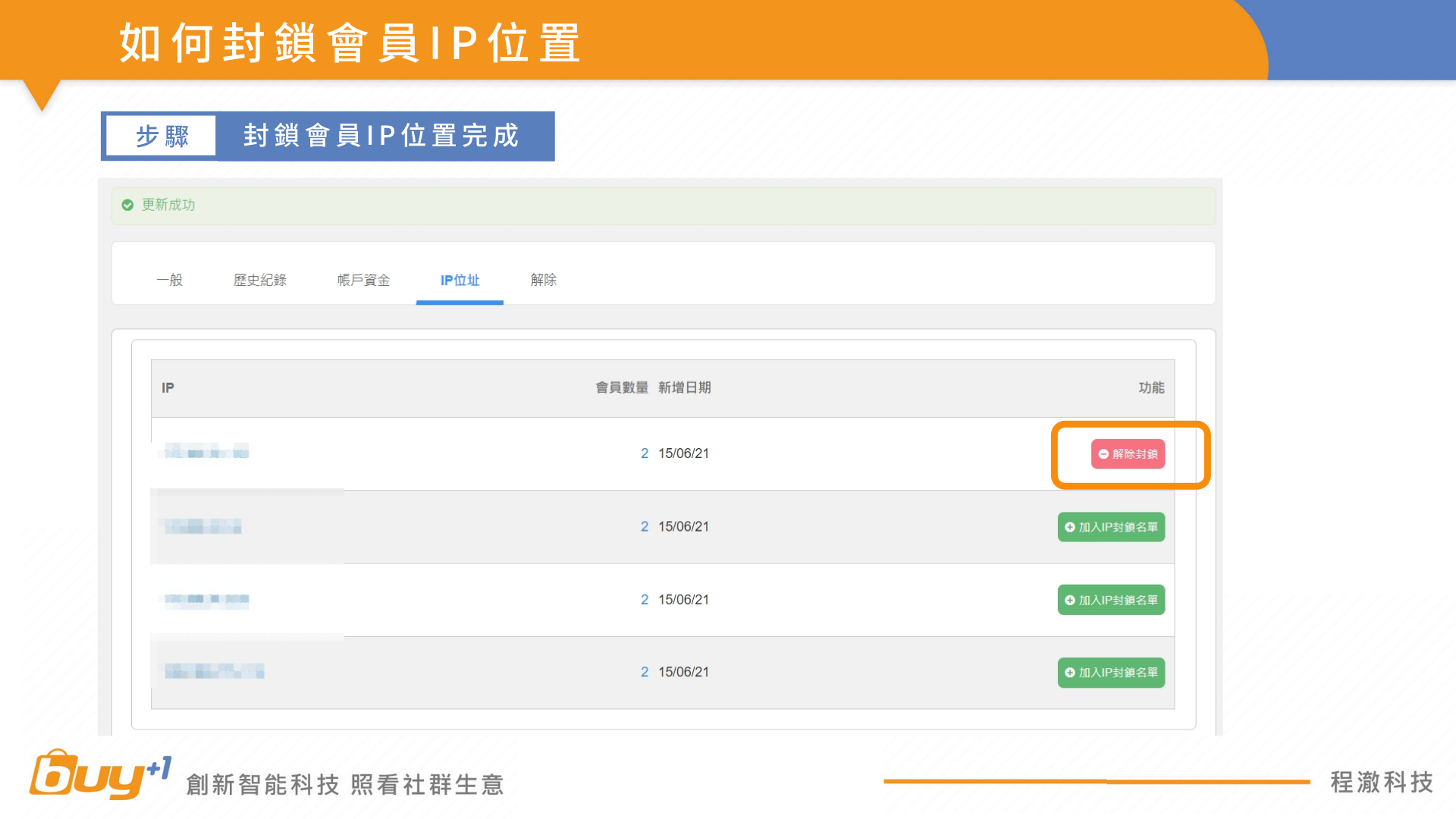
Task: Select the IP位址 tab
Action: tap(460, 280)
